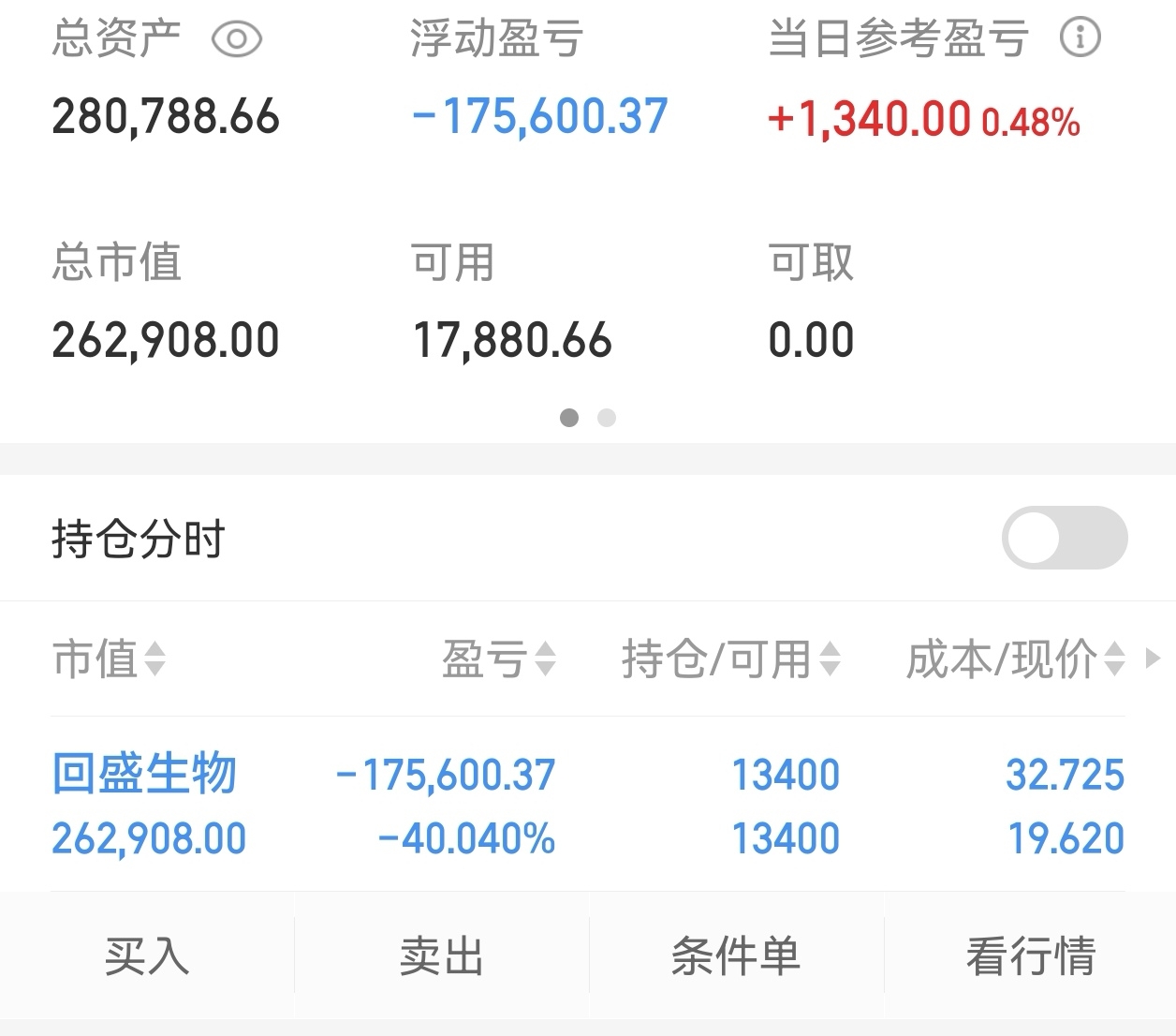Open 看行情 for the stock
Screen dimensions: 1176x1036
point(1030,955)
